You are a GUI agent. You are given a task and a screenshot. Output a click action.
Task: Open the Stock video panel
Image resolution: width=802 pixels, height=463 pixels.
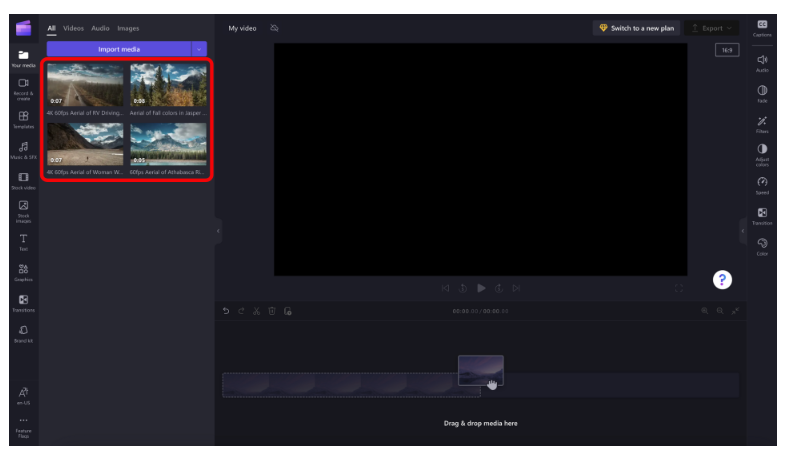click(24, 181)
